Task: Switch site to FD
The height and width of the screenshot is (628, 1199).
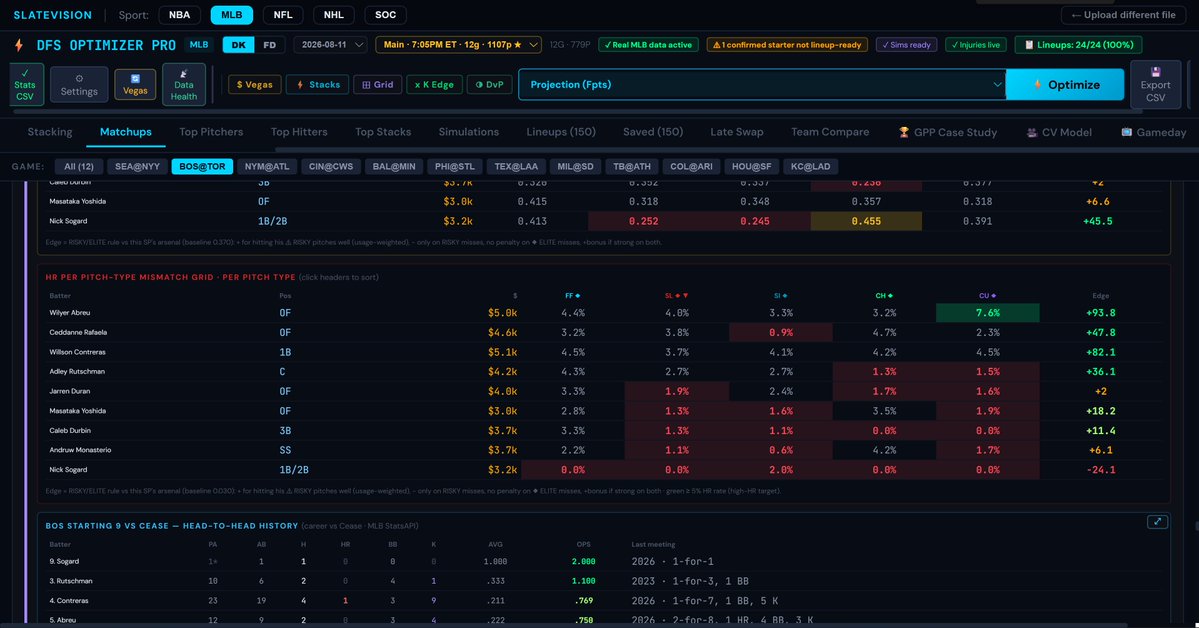Action: [x=269, y=45]
